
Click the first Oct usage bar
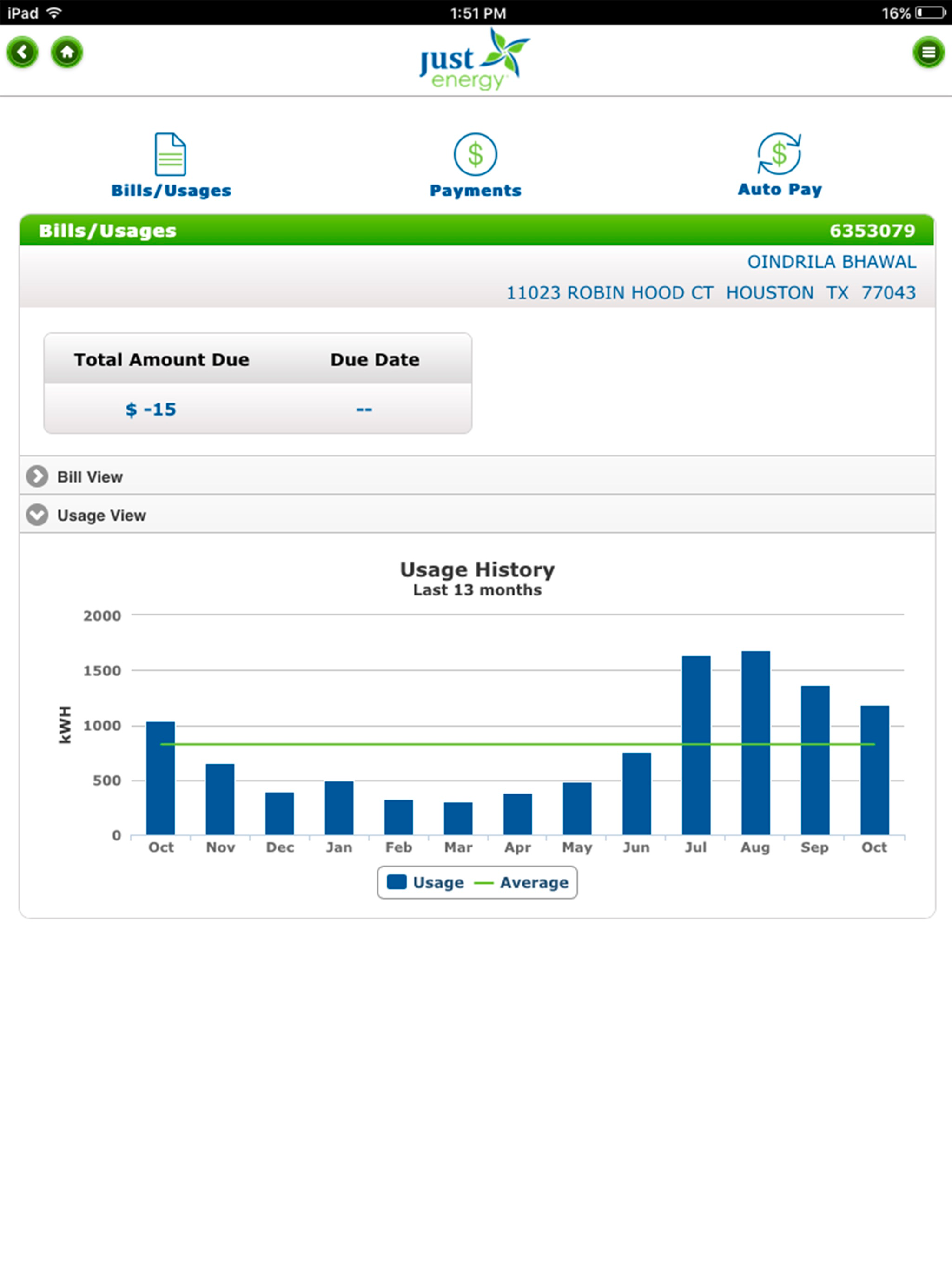point(161,778)
